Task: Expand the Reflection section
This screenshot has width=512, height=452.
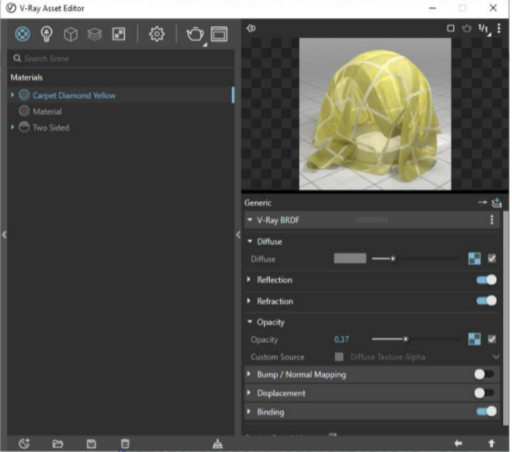Action: pos(249,279)
